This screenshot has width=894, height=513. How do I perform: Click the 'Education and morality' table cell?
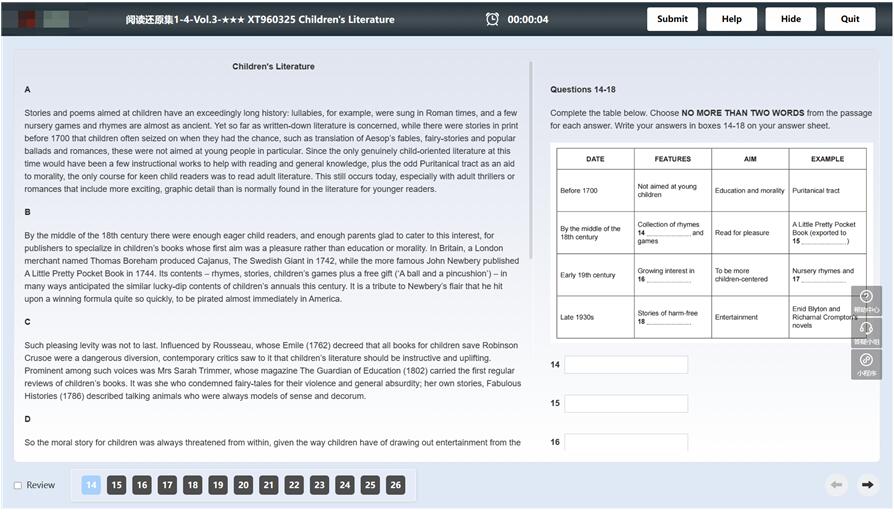(750, 190)
